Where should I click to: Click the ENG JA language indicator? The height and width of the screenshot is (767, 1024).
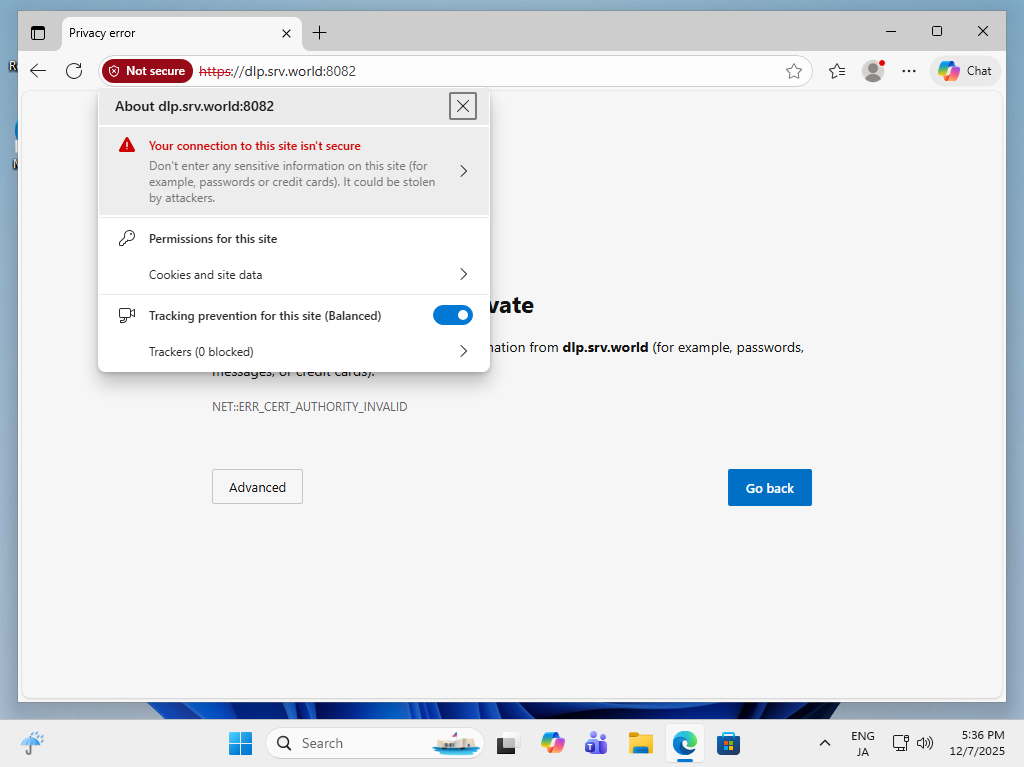coord(863,743)
